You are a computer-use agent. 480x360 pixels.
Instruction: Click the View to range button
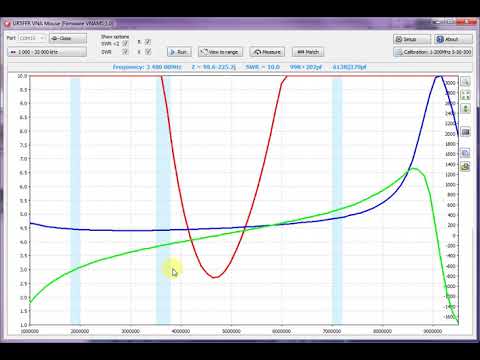click(220, 52)
